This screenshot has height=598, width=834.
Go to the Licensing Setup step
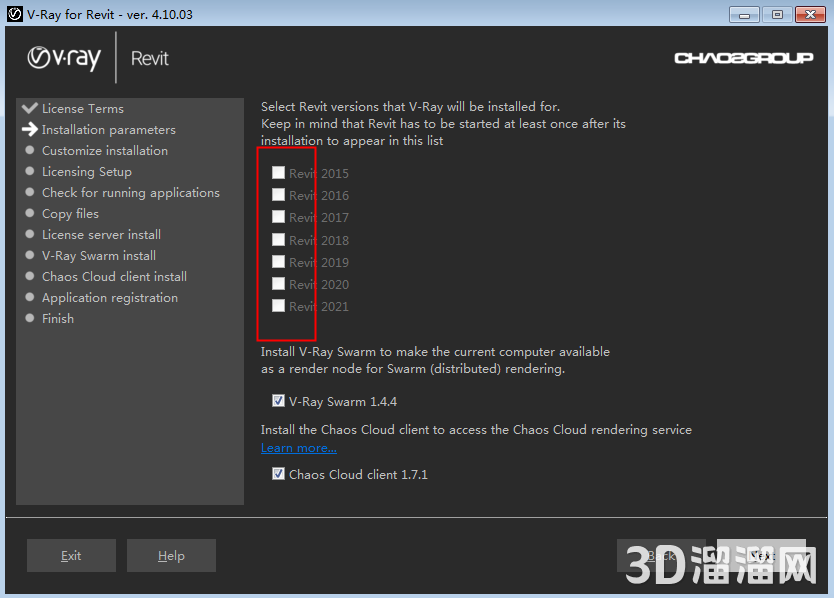(87, 171)
